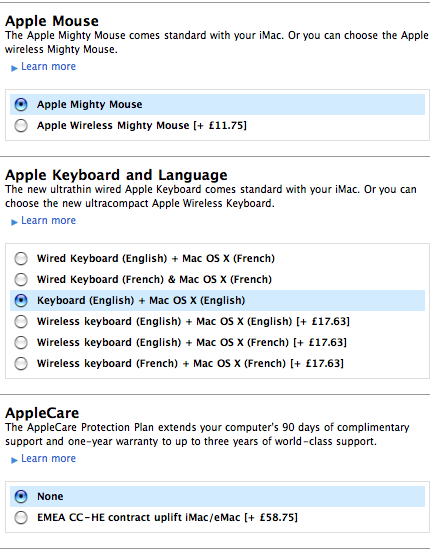433x549 pixels.
Task: Select Keyboard (English) + Mac OS X (English)
Action: pos(21,300)
